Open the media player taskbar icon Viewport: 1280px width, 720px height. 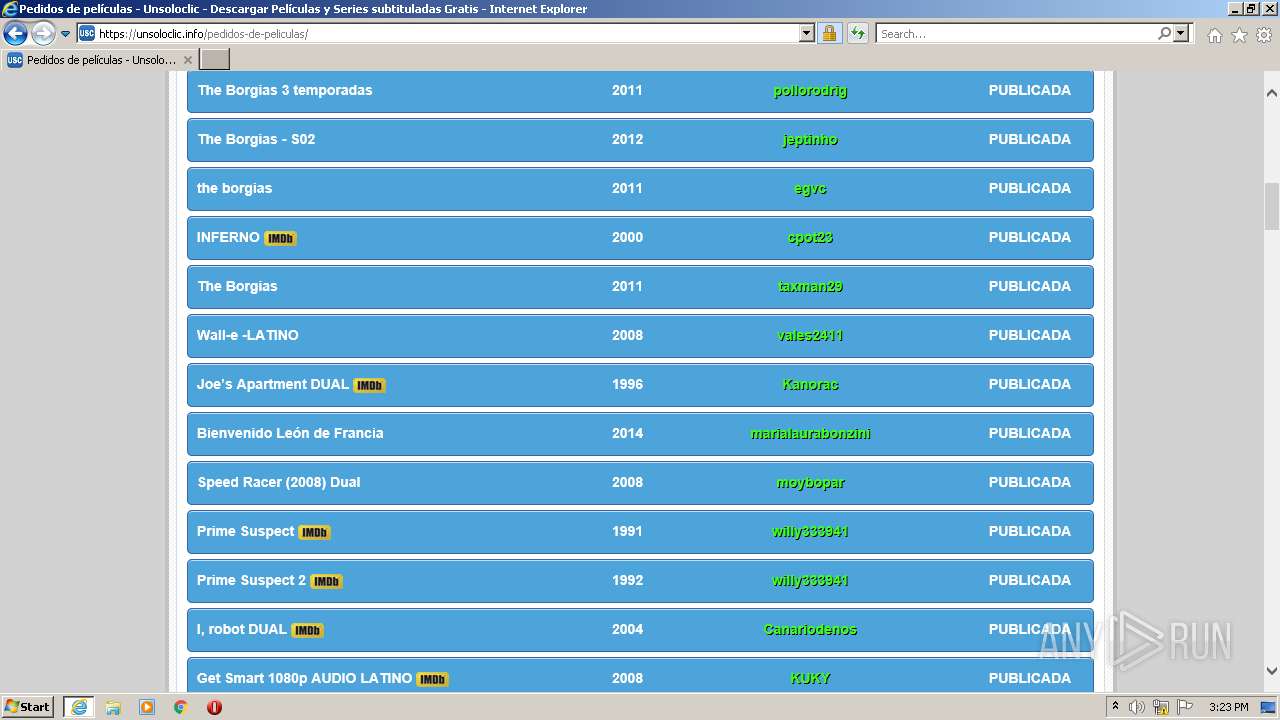coord(147,707)
